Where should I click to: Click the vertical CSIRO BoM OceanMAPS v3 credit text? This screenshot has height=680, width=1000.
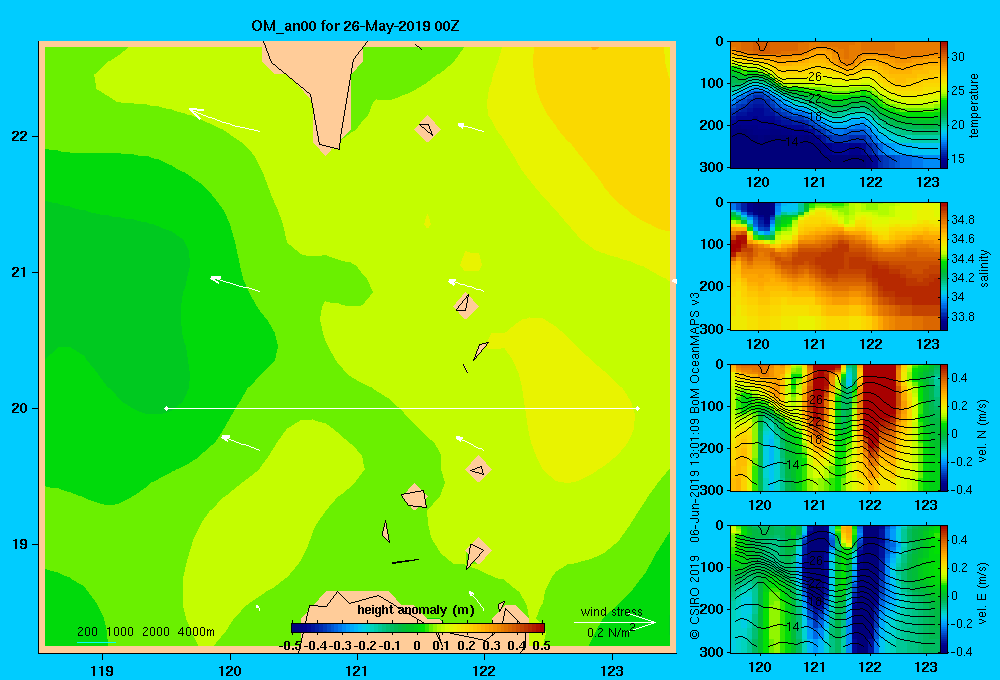[x=695, y=466]
